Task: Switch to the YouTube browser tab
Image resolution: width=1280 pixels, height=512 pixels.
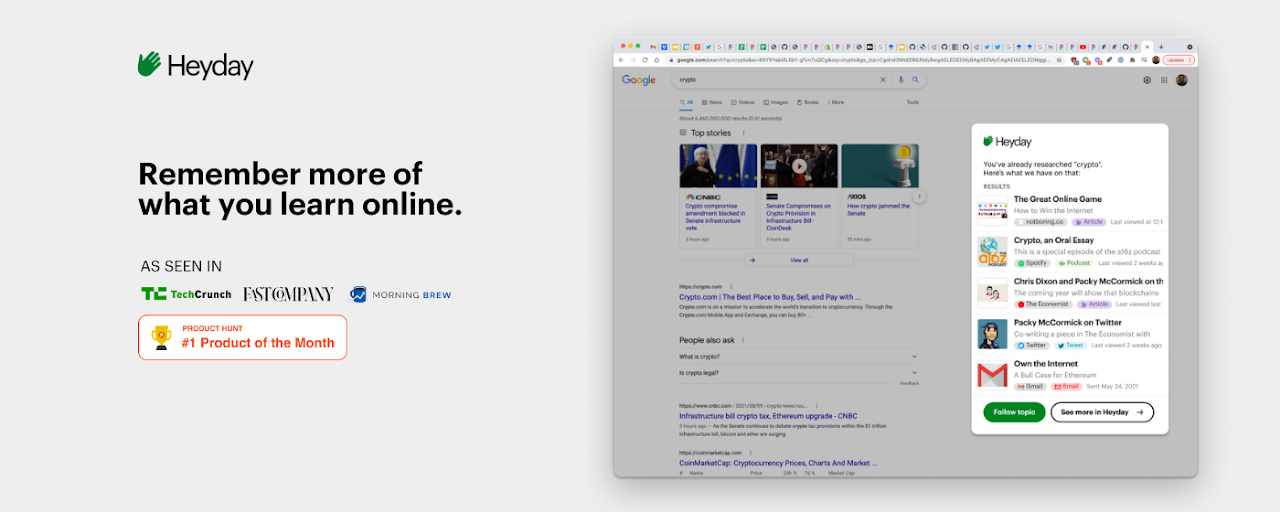Action: tap(1083, 47)
